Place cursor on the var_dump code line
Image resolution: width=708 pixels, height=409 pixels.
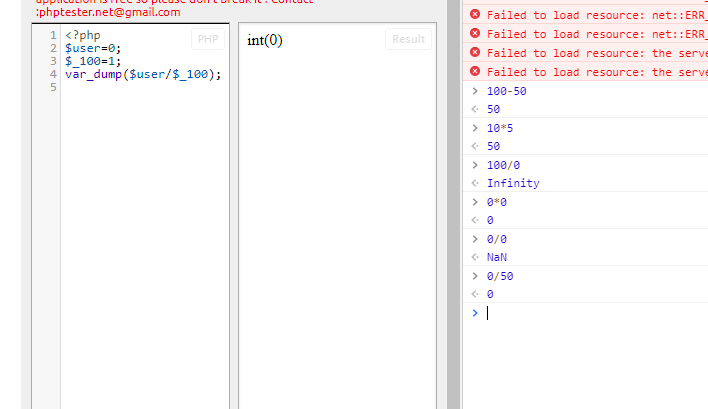[x=143, y=74]
